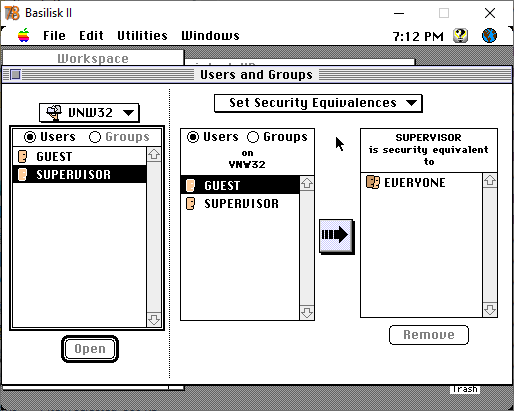514x411 pixels.
Task: Select the dimmed Groups radio in left list
Action: 120,137
